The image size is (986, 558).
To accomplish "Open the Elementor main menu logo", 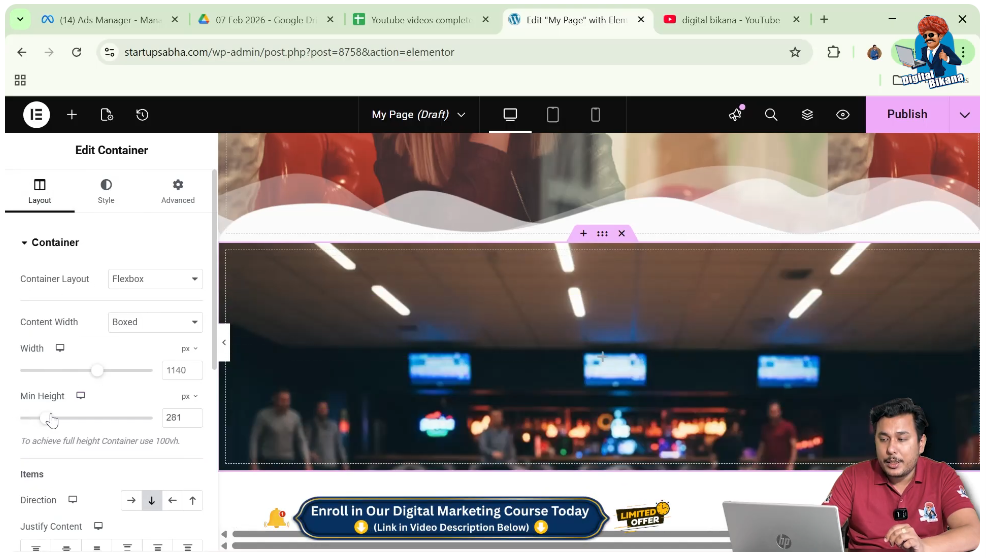I will (36, 115).
